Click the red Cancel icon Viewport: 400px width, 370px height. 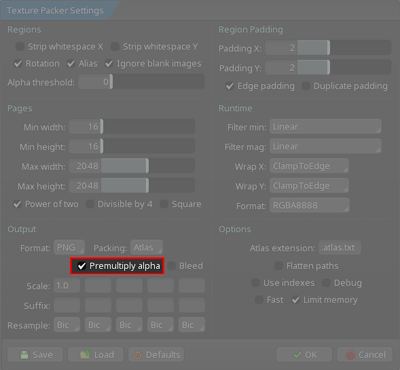tap(350, 355)
